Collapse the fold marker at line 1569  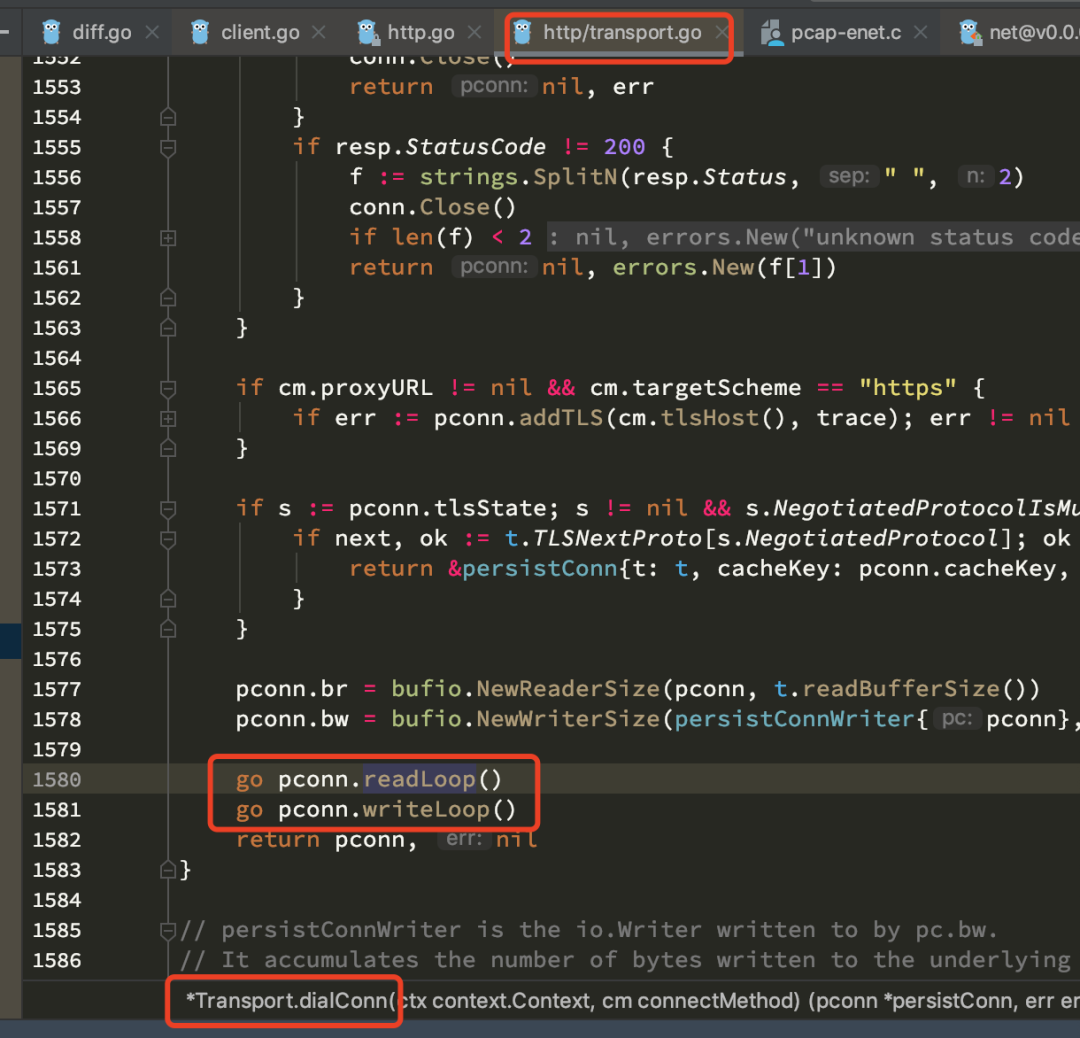168,449
